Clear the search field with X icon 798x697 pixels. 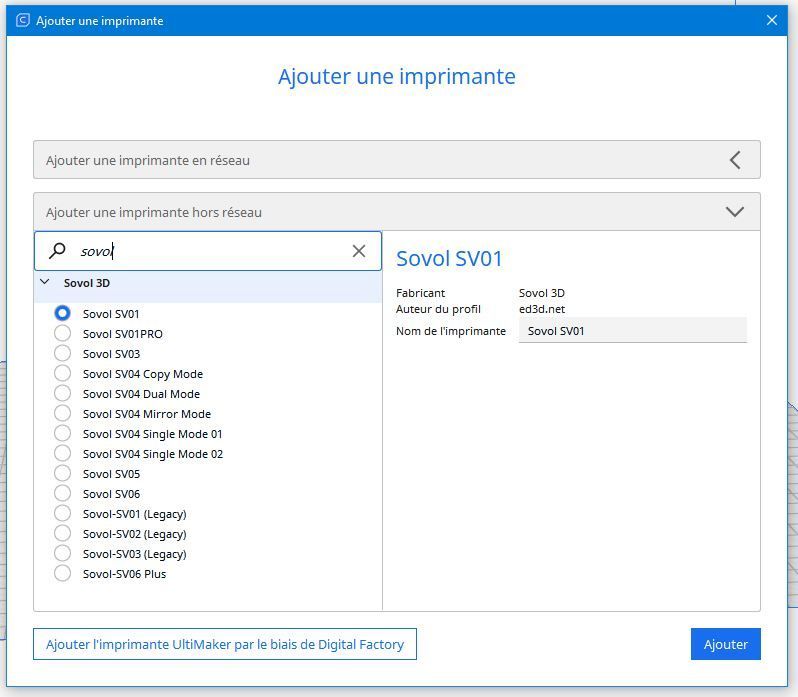tap(359, 251)
